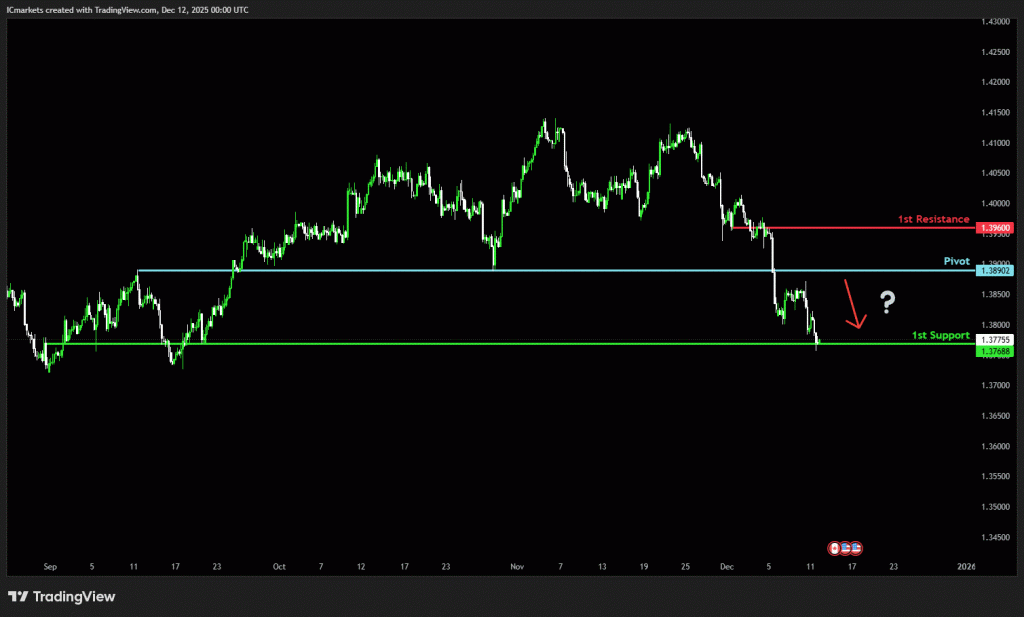This screenshot has height=617, width=1024.
Task: Select the rightmost US flag event icon
Action: tap(856, 548)
